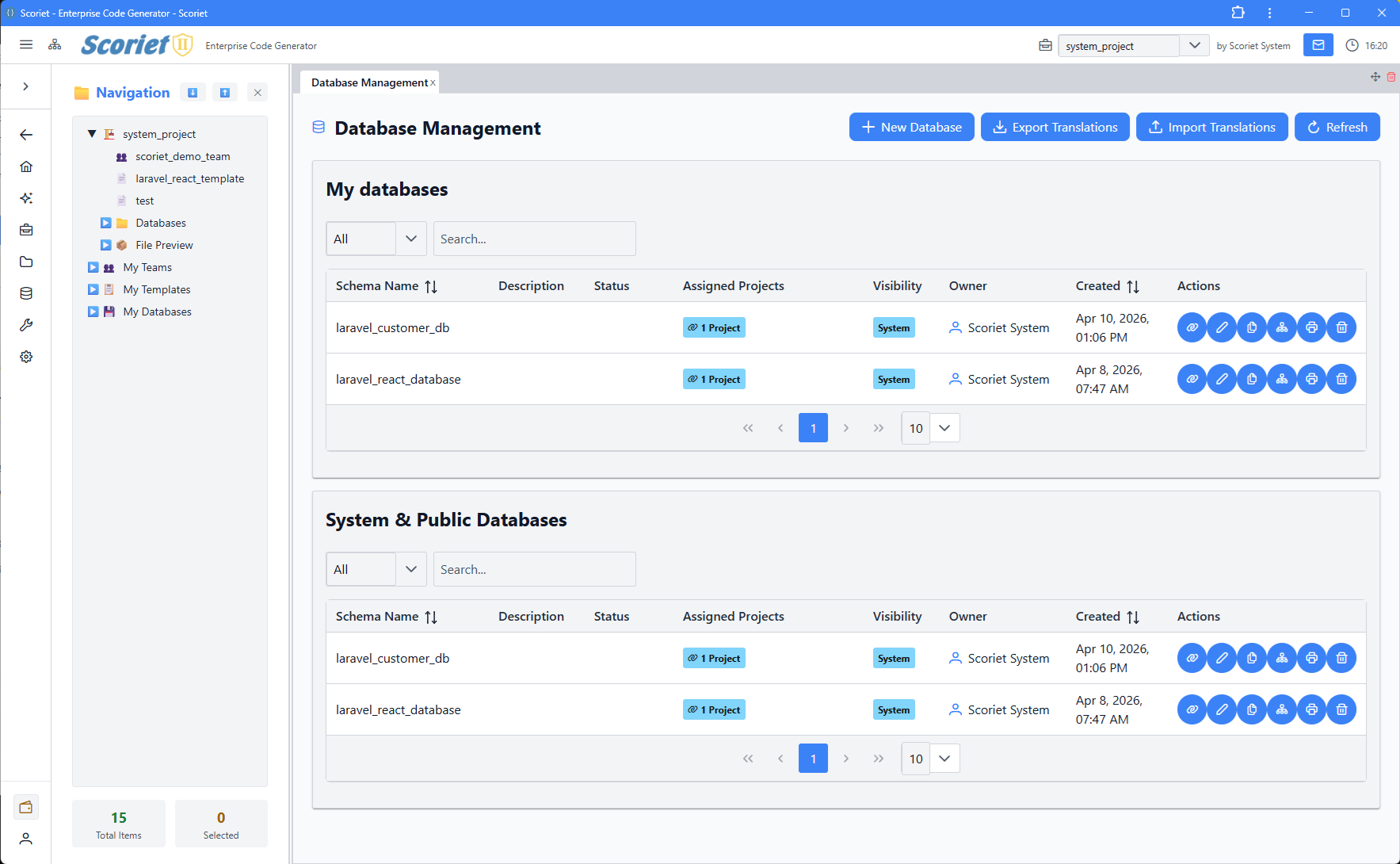This screenshot has height=864, width=1400.
Task: Open the system_project selector dropdown
Action: coord(1194,45)
